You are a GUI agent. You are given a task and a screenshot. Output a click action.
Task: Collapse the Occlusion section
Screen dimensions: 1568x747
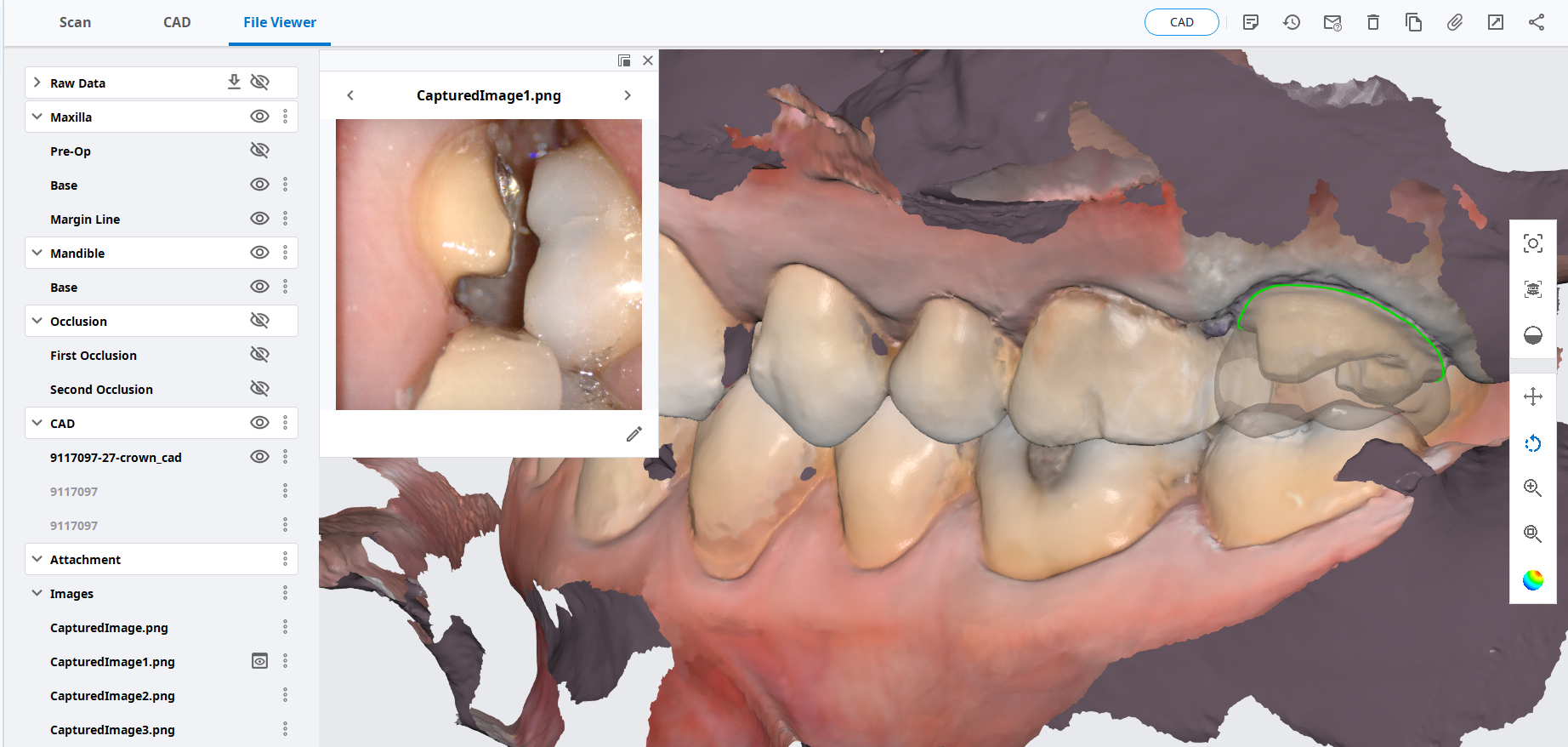[x=37, y=321]
